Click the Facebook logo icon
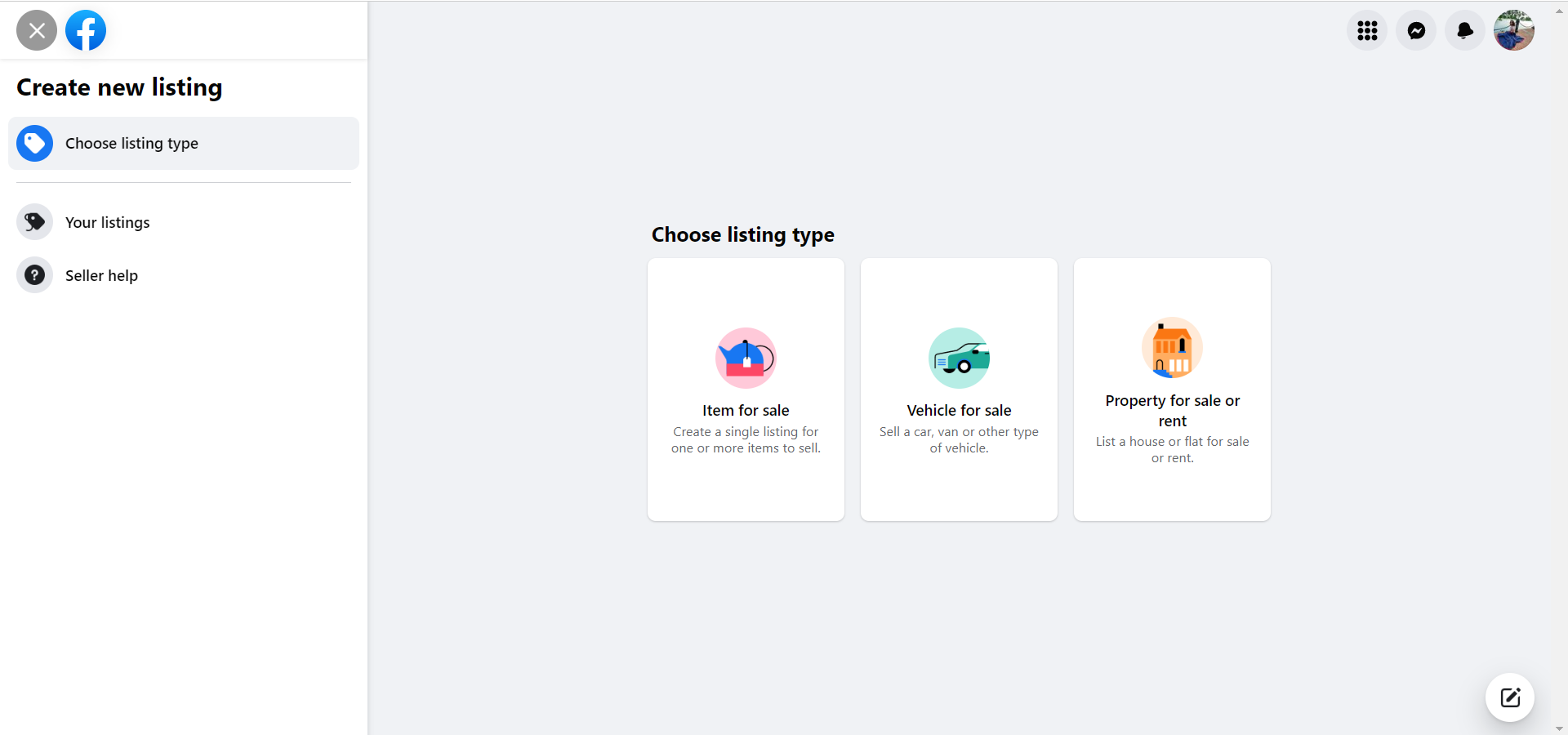 click(86, 31)
